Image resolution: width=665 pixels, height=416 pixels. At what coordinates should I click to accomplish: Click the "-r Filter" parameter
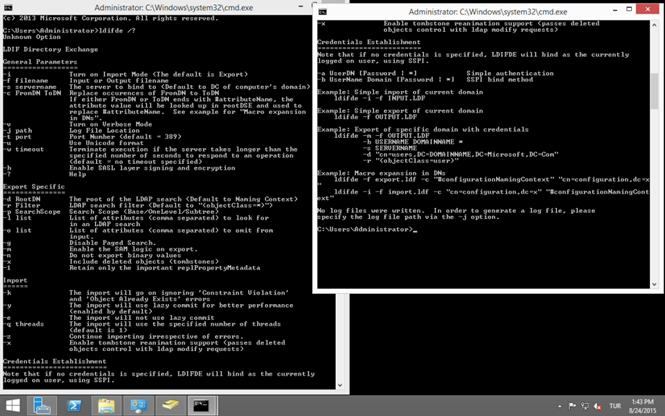pyautogui.click(x=22, y=205)
